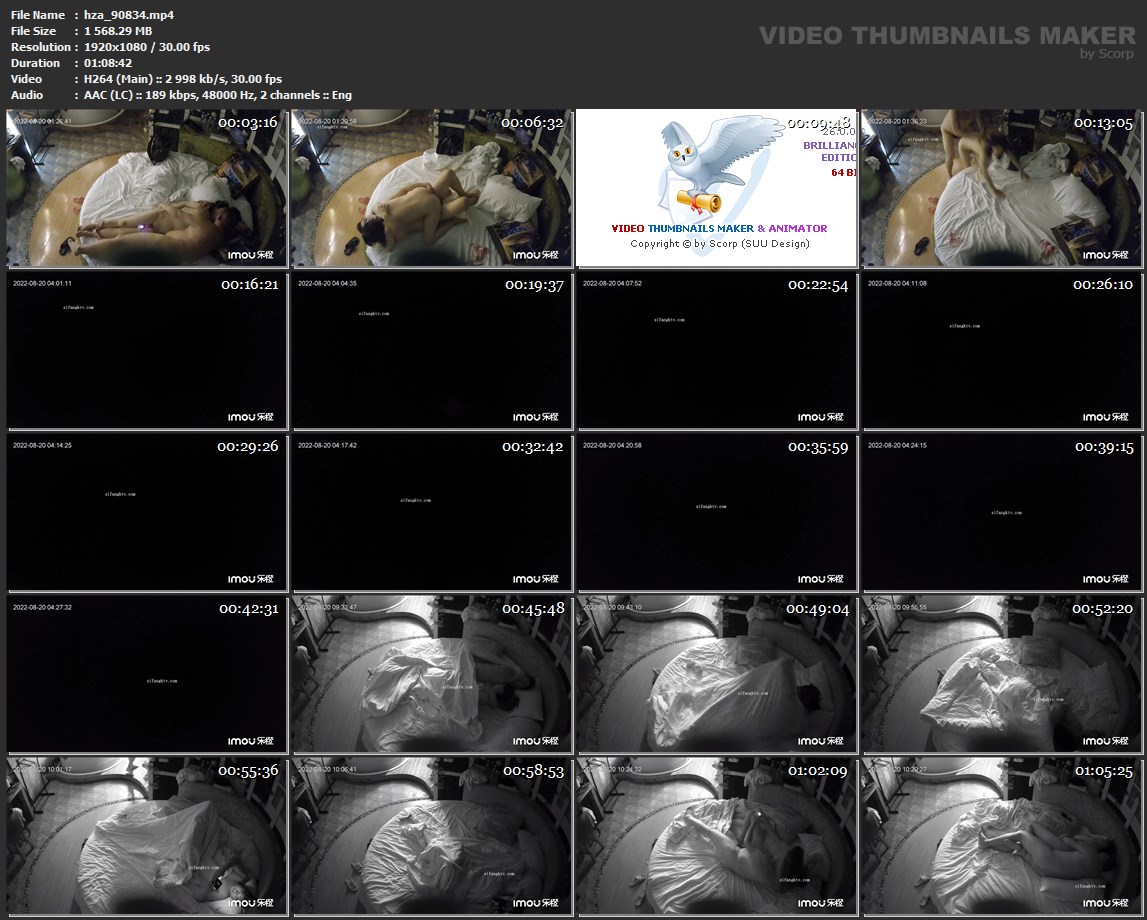The height and width of the screenshot is (920, 1147).
Task: Click the 'Copyright © by Scorp (SUU Design)' text
Action: [x=720, y=244]
